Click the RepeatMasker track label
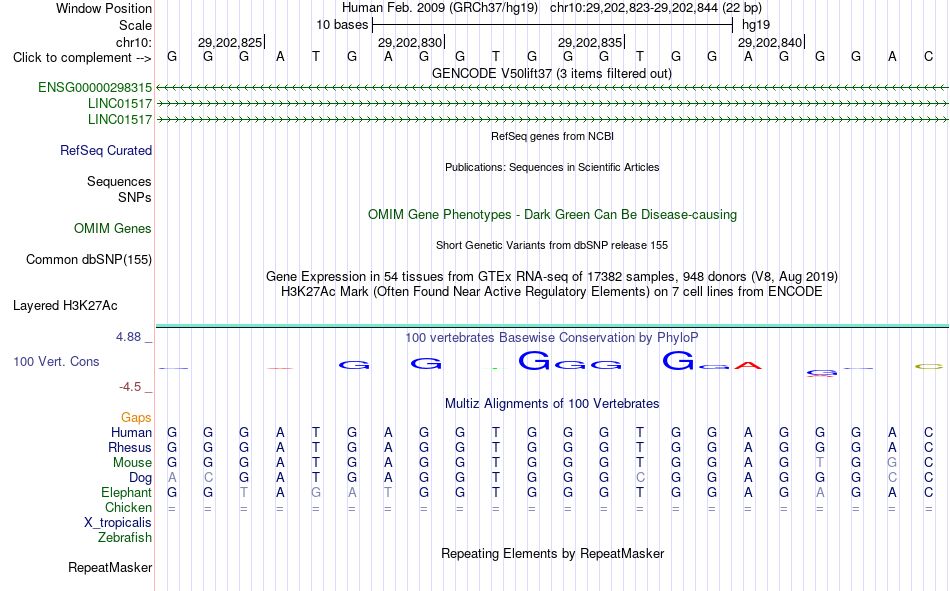 pos(110,567)
